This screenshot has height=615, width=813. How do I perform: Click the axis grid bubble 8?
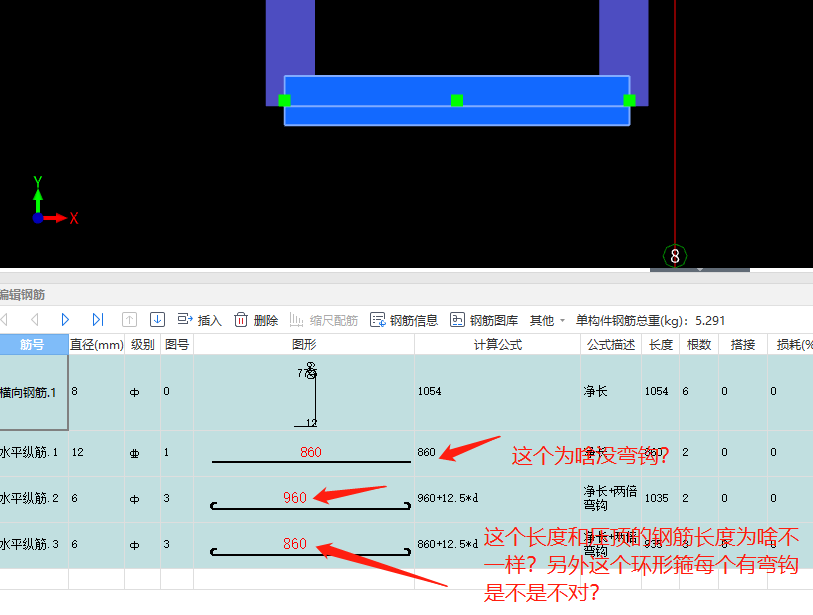(x=675, y=256)
